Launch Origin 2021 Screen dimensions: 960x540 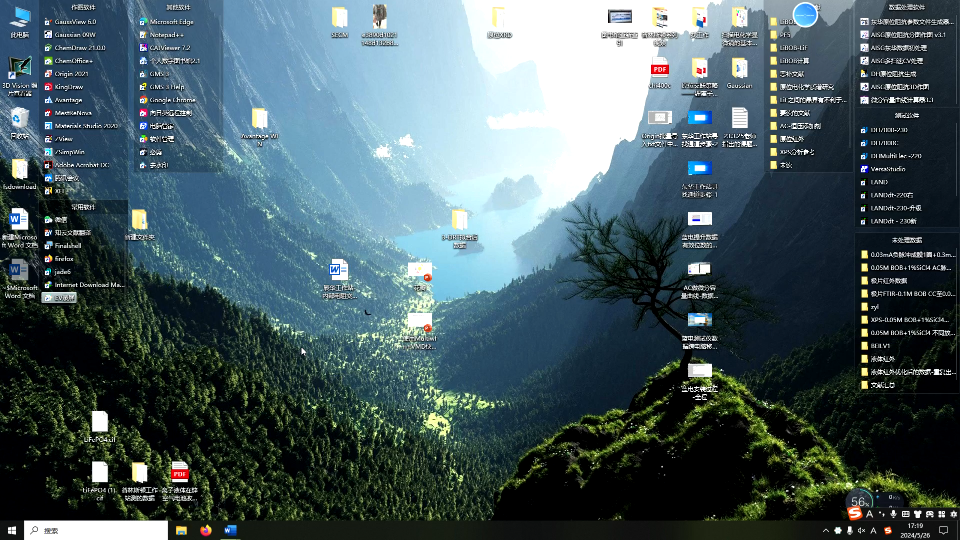tap(66, 73)
